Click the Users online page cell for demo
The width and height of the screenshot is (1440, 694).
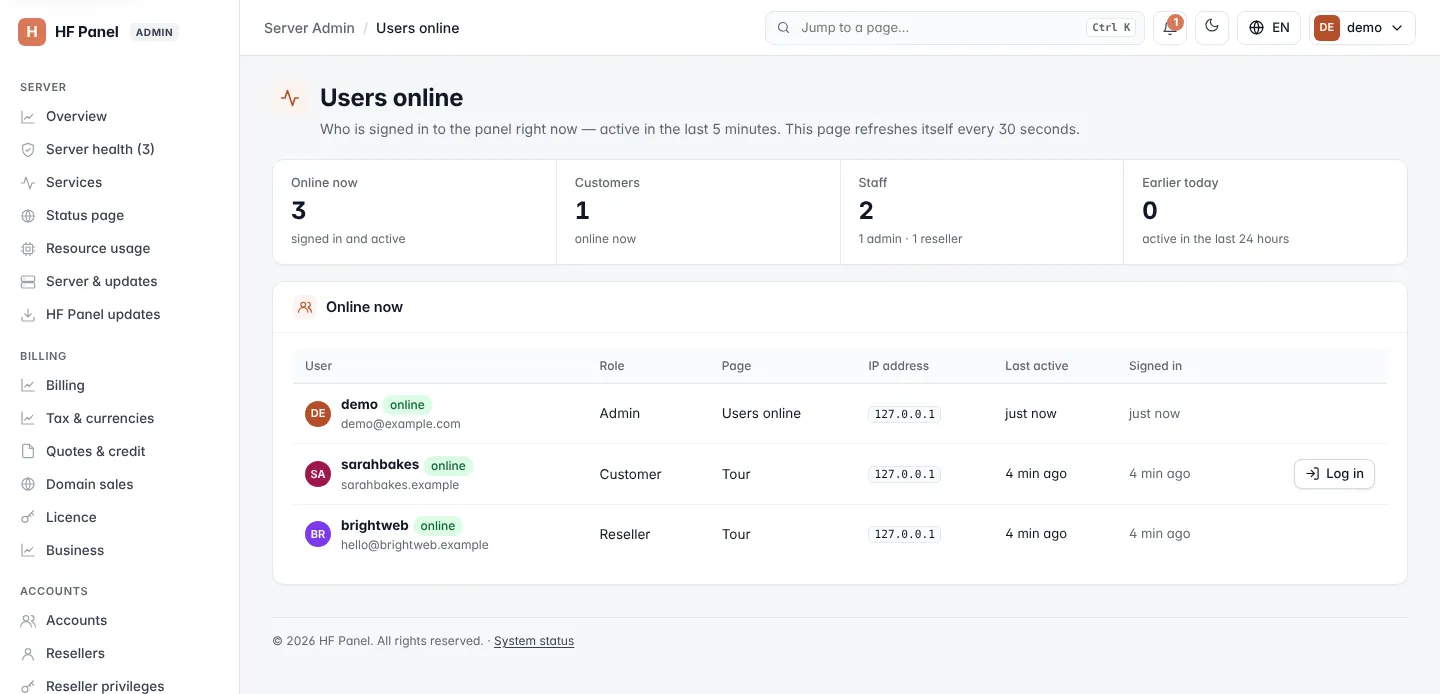pos(761,414)
